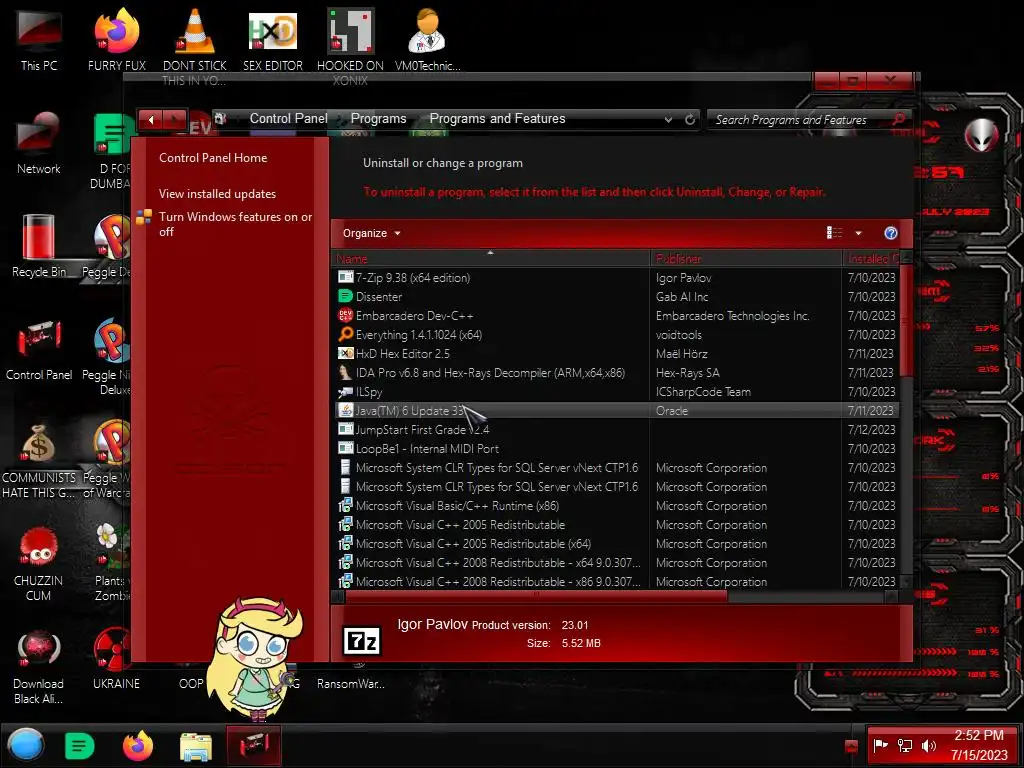The image size is (1024, 768).
Task: Open the Organize dropdown menu
Action: [x=371, y=233]
